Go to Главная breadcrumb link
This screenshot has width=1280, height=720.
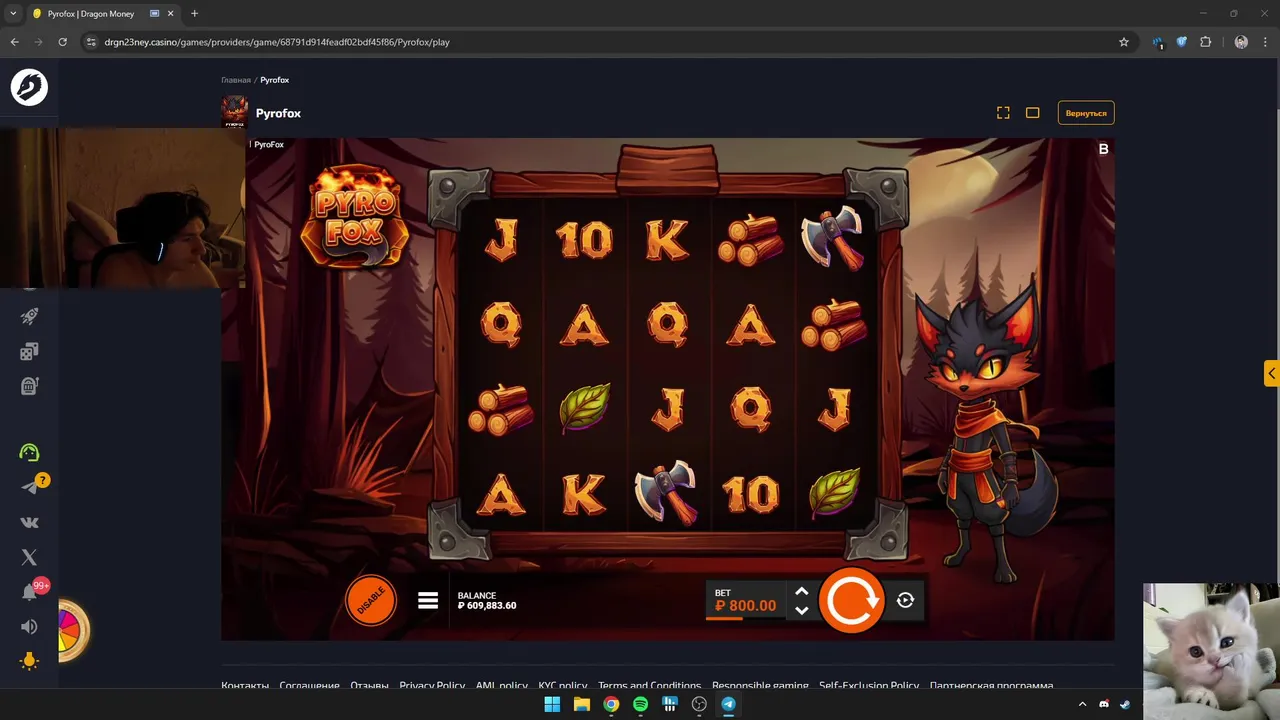coord(236,80)
